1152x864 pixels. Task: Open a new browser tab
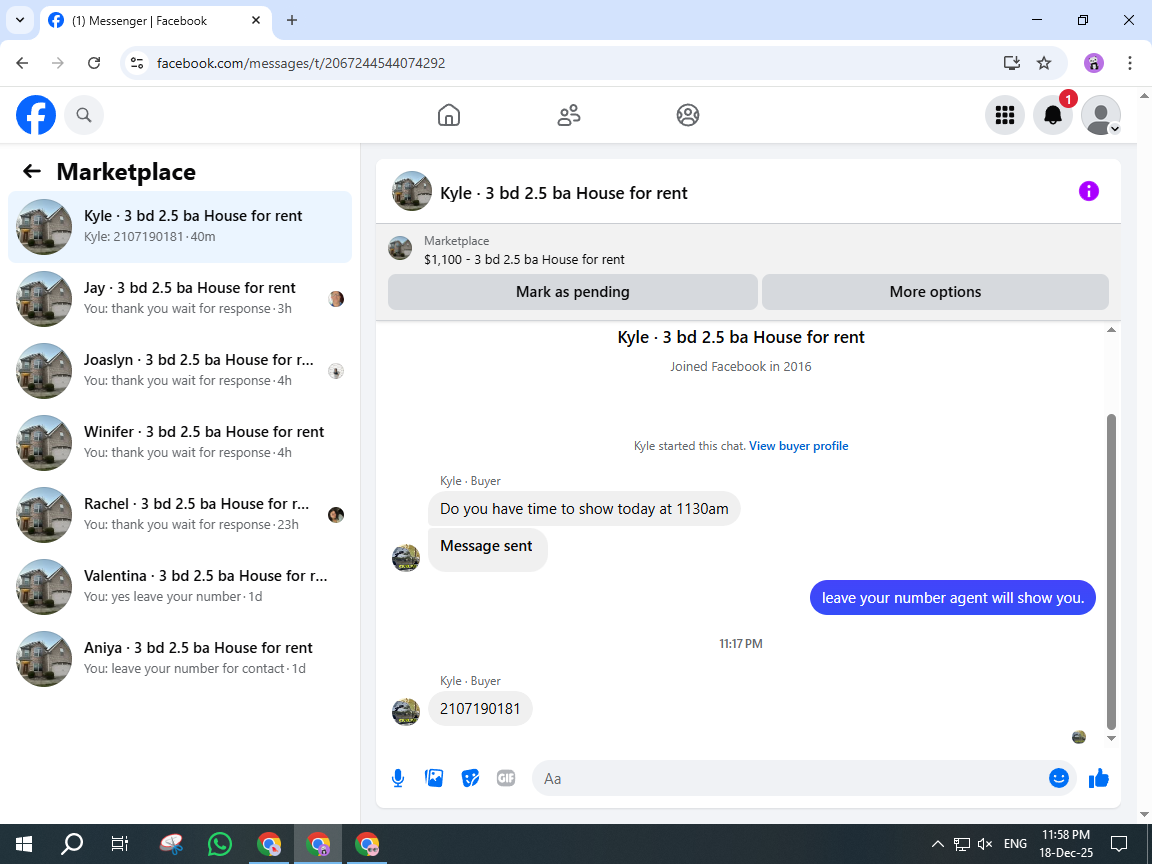pyautogui.click(x=292, y=21)
